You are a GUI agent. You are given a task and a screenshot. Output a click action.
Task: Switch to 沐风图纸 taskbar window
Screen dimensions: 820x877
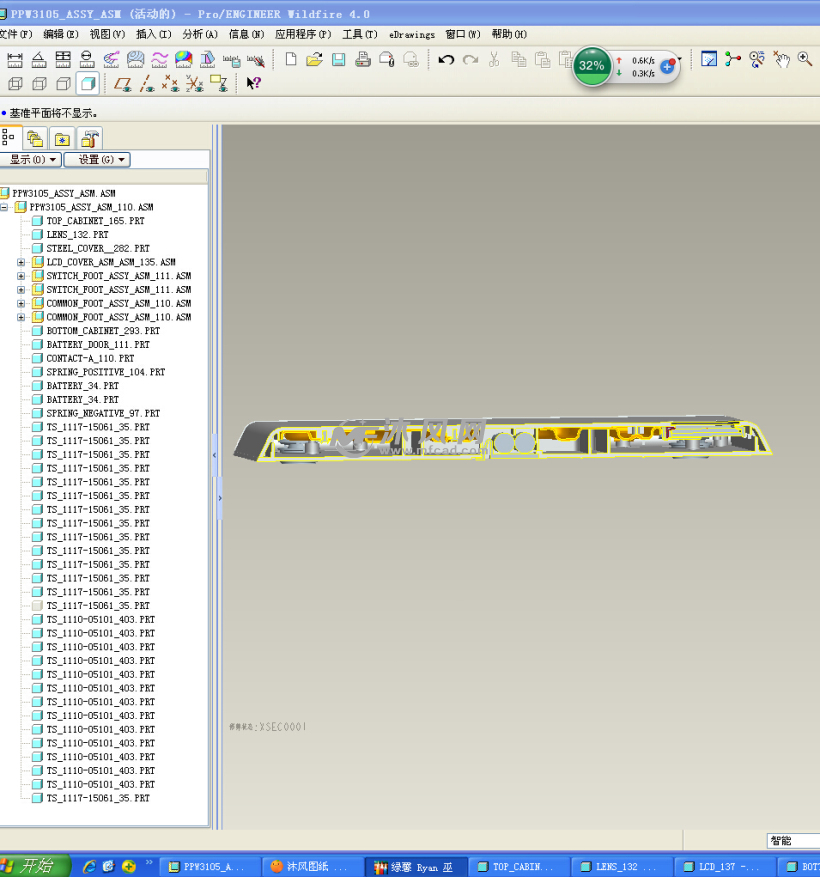(x=313, y=867)
